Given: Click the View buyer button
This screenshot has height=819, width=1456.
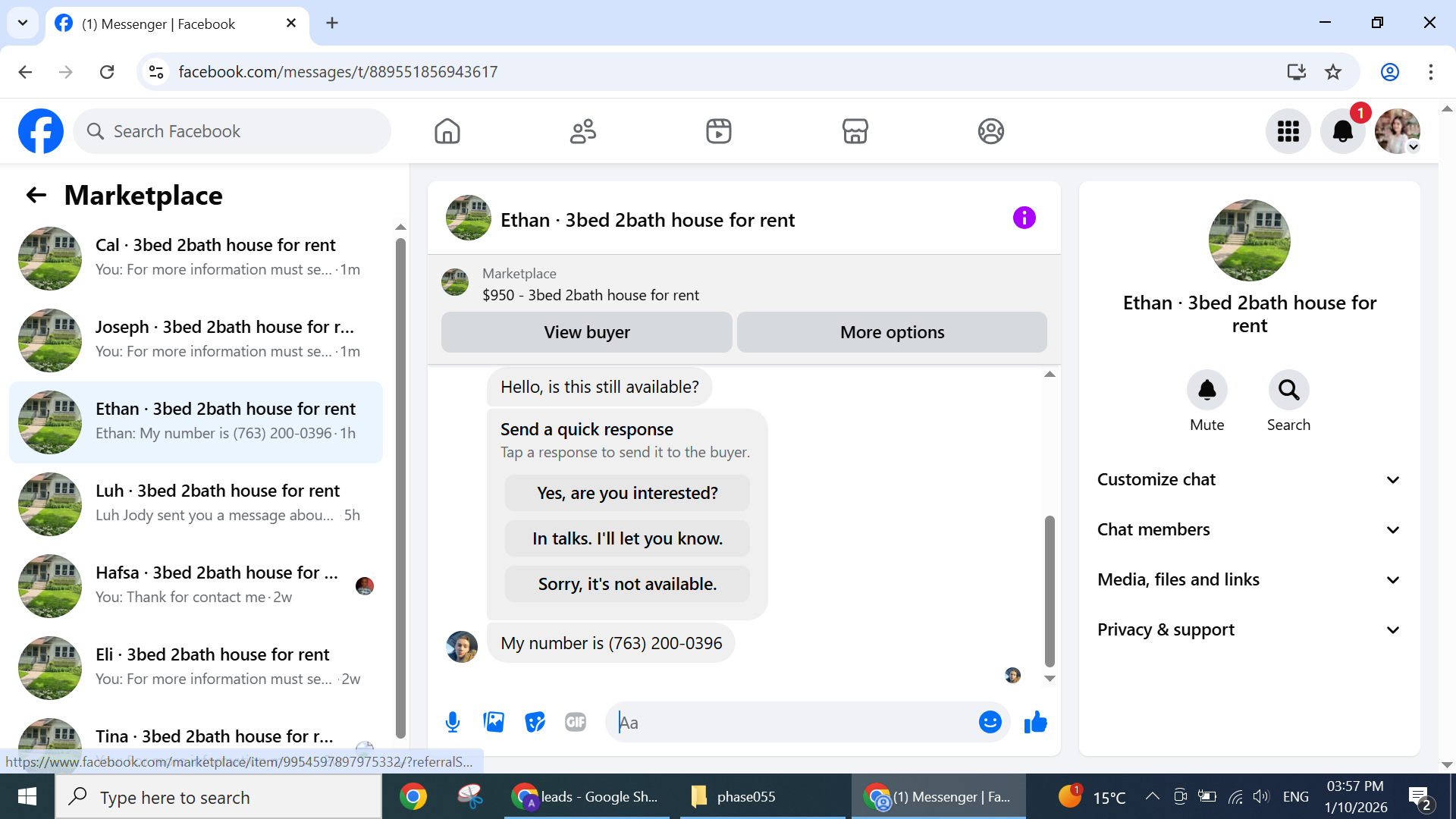Looking at the screenshot, I should 586,332.
